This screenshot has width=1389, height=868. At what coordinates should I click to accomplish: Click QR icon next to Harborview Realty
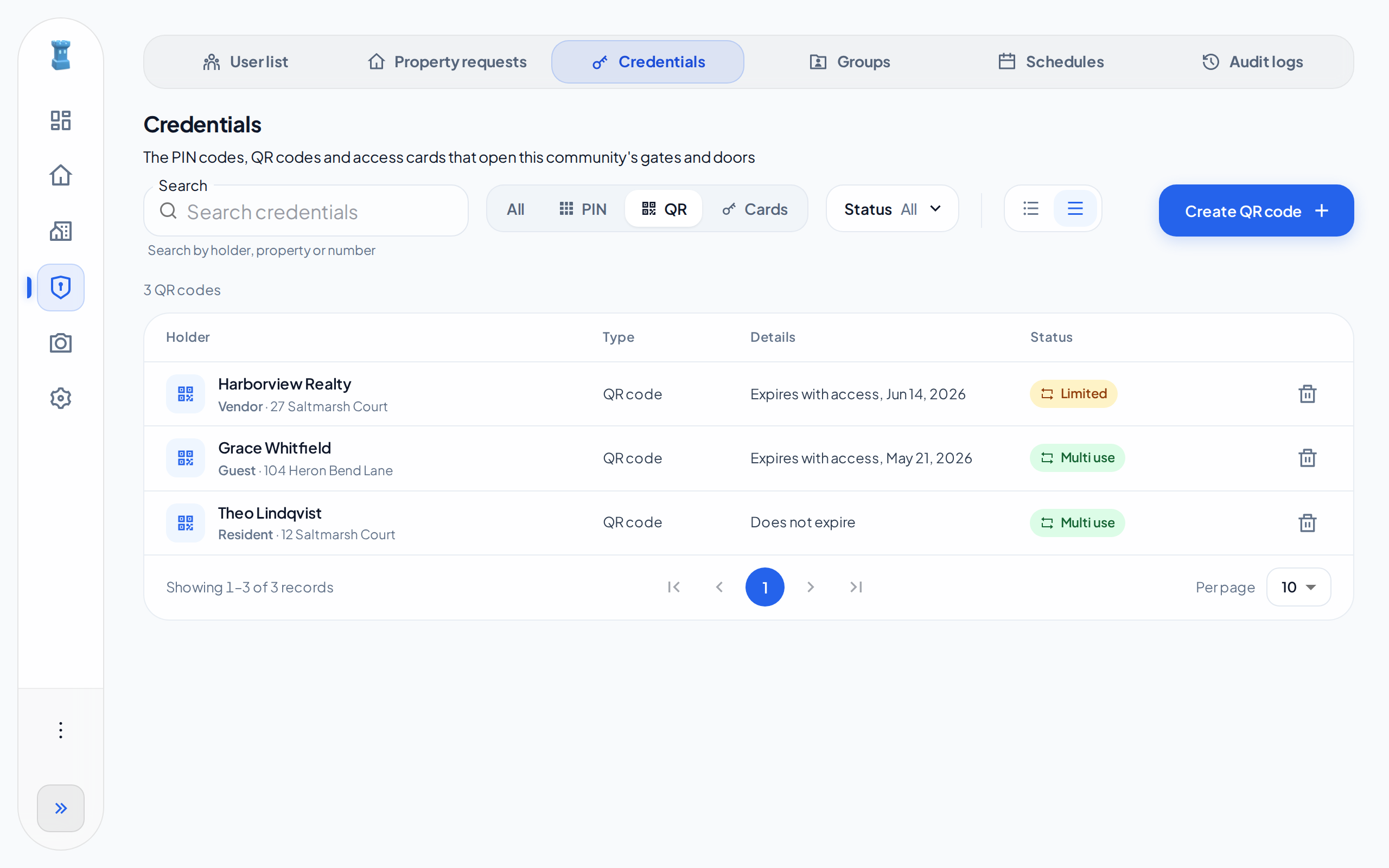pos(186,394)
